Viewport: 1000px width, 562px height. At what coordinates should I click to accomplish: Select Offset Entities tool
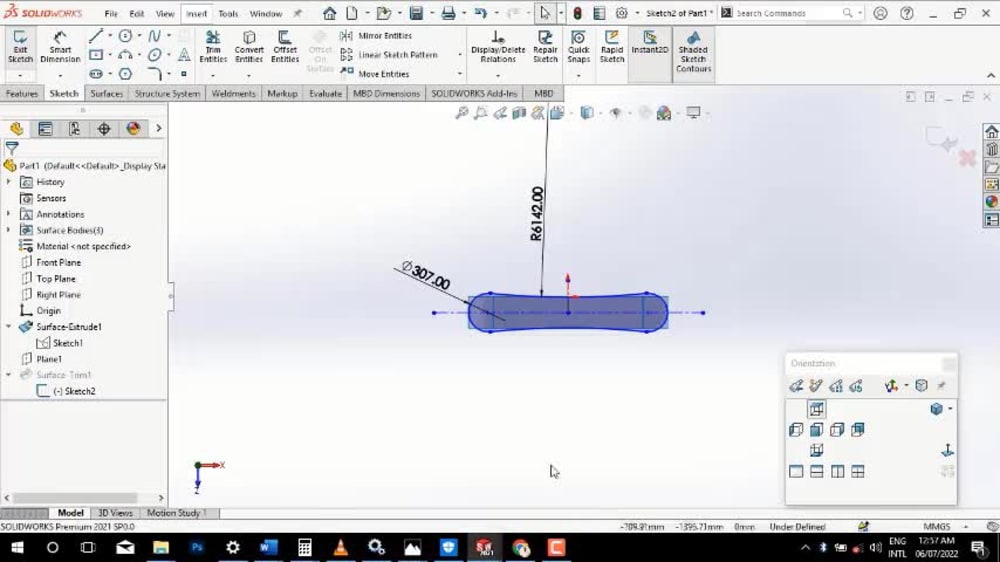pos(284,47)
